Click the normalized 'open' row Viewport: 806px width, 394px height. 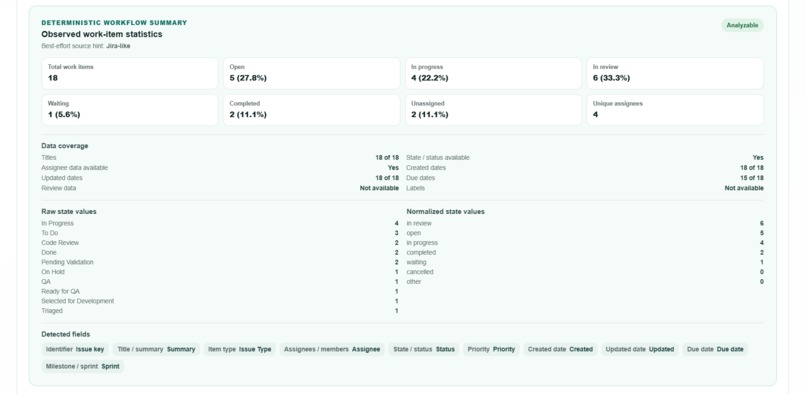(x=585, y=233)
